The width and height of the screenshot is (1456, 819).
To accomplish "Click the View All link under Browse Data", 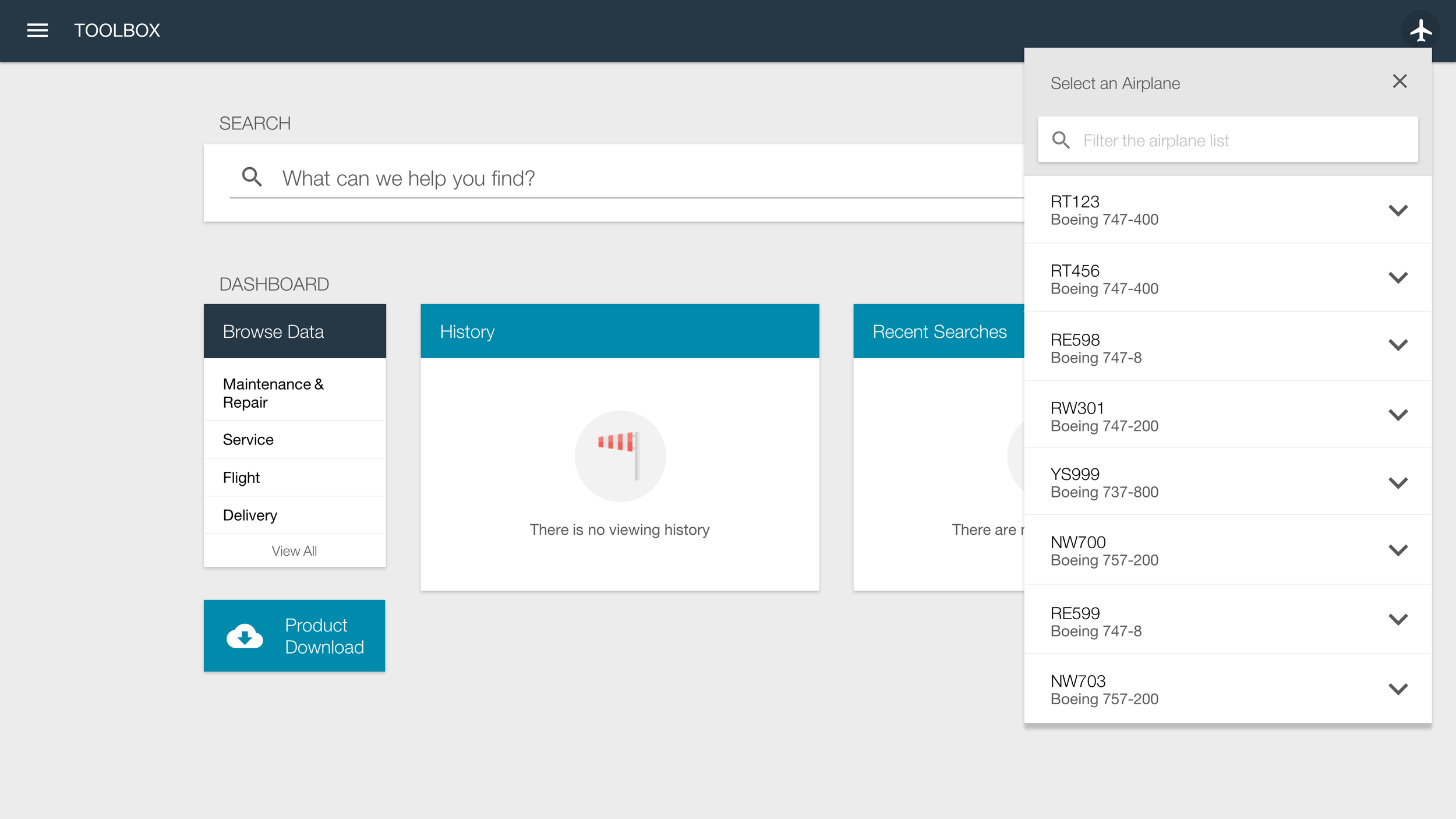I will [294, 551].
